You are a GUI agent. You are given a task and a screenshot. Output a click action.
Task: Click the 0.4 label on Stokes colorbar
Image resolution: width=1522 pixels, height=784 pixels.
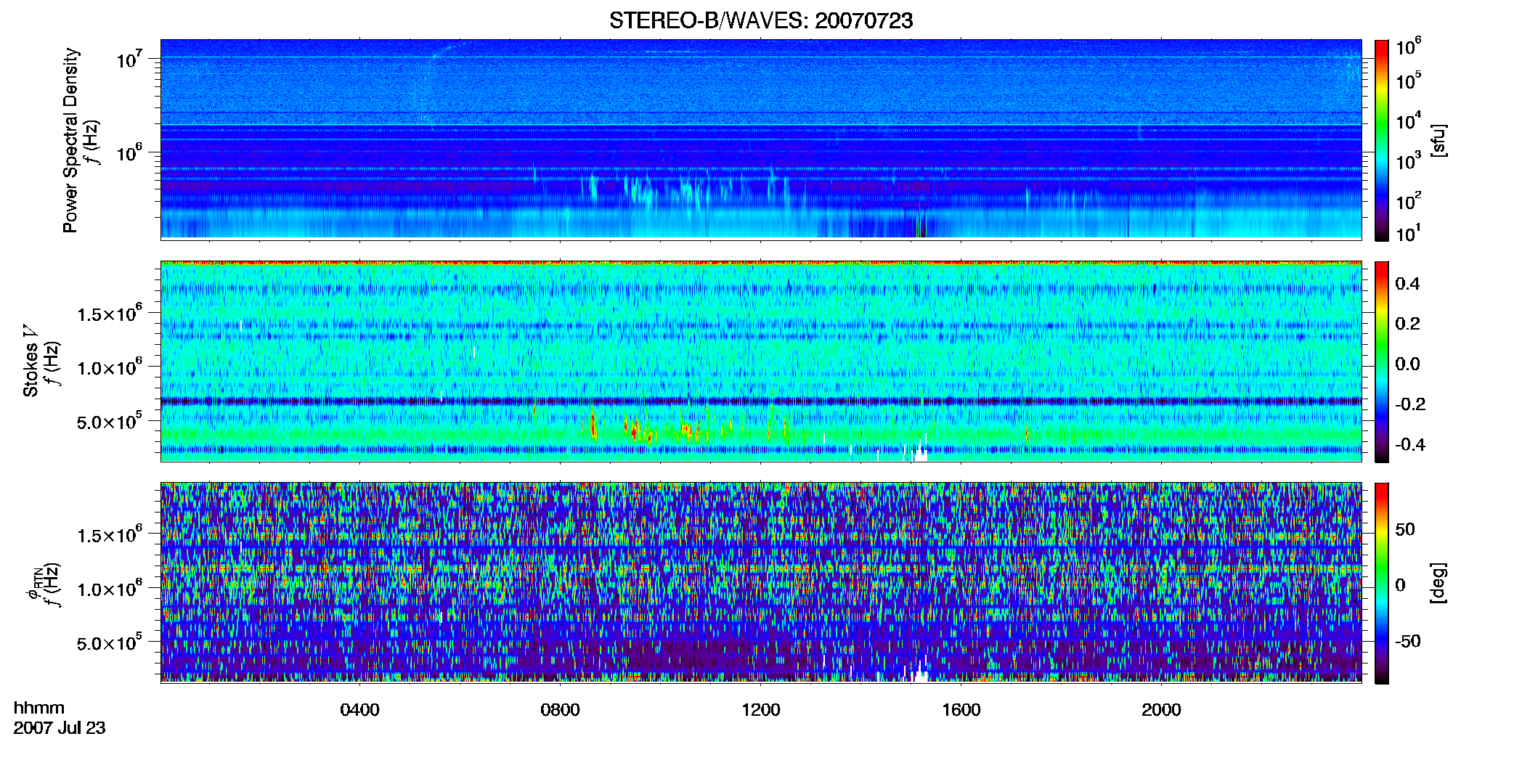click(1407, 284)
